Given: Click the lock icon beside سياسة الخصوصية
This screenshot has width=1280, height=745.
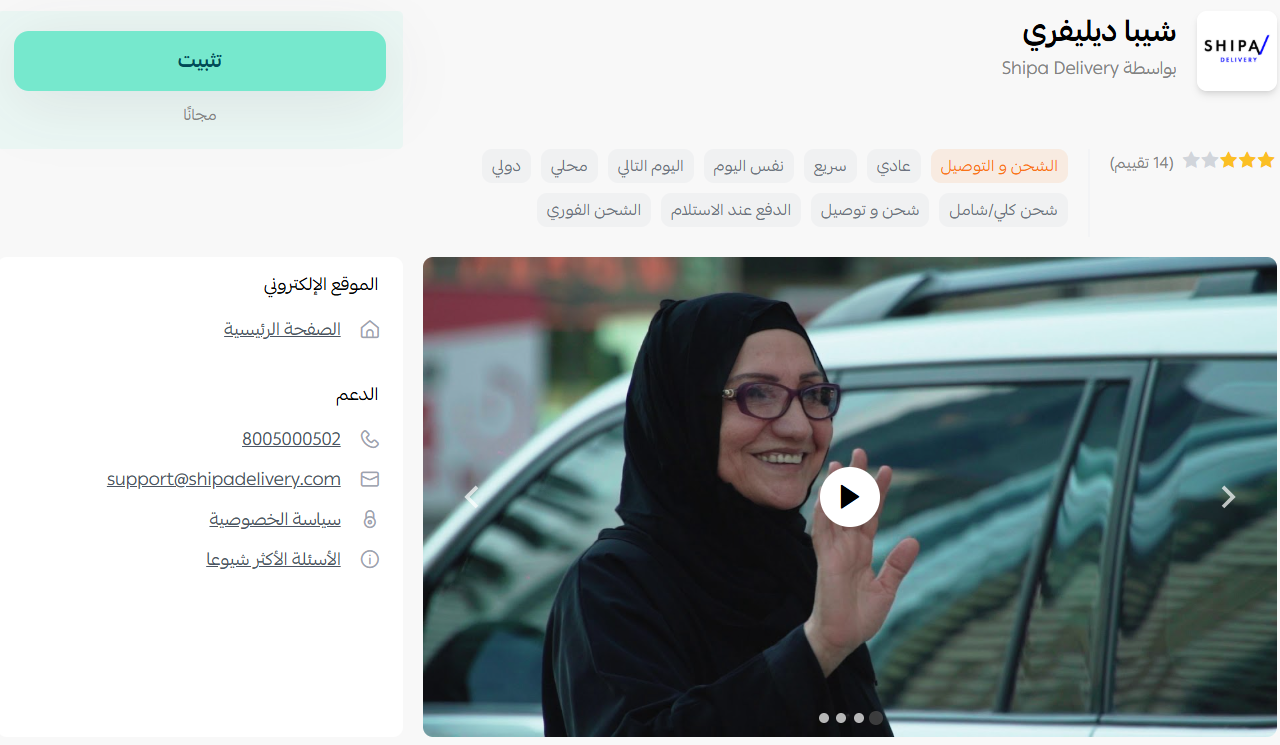Looking at the screenshot, I should pyautogui.click(x=370, y=519).
